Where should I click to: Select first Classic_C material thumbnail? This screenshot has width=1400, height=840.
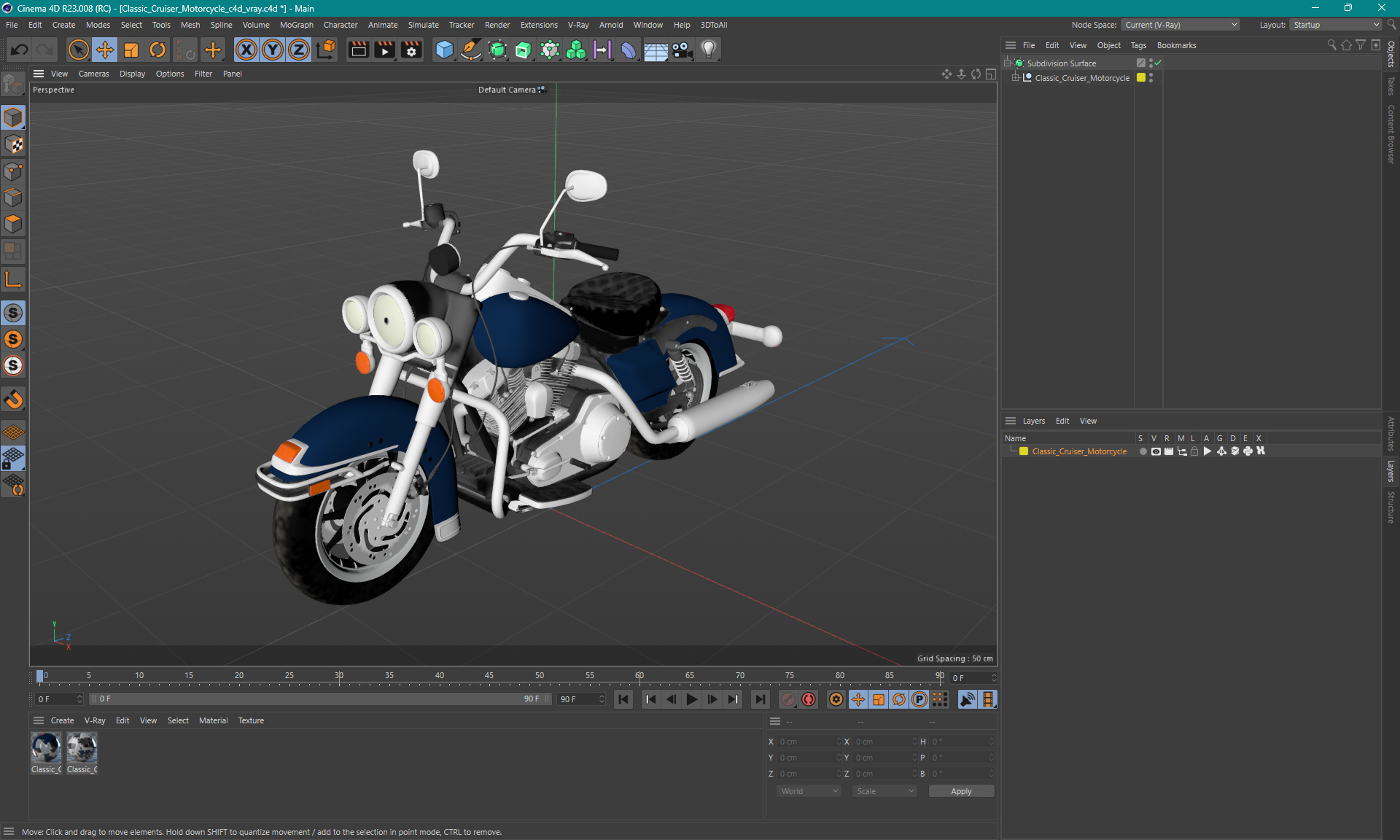coord(46,752)
